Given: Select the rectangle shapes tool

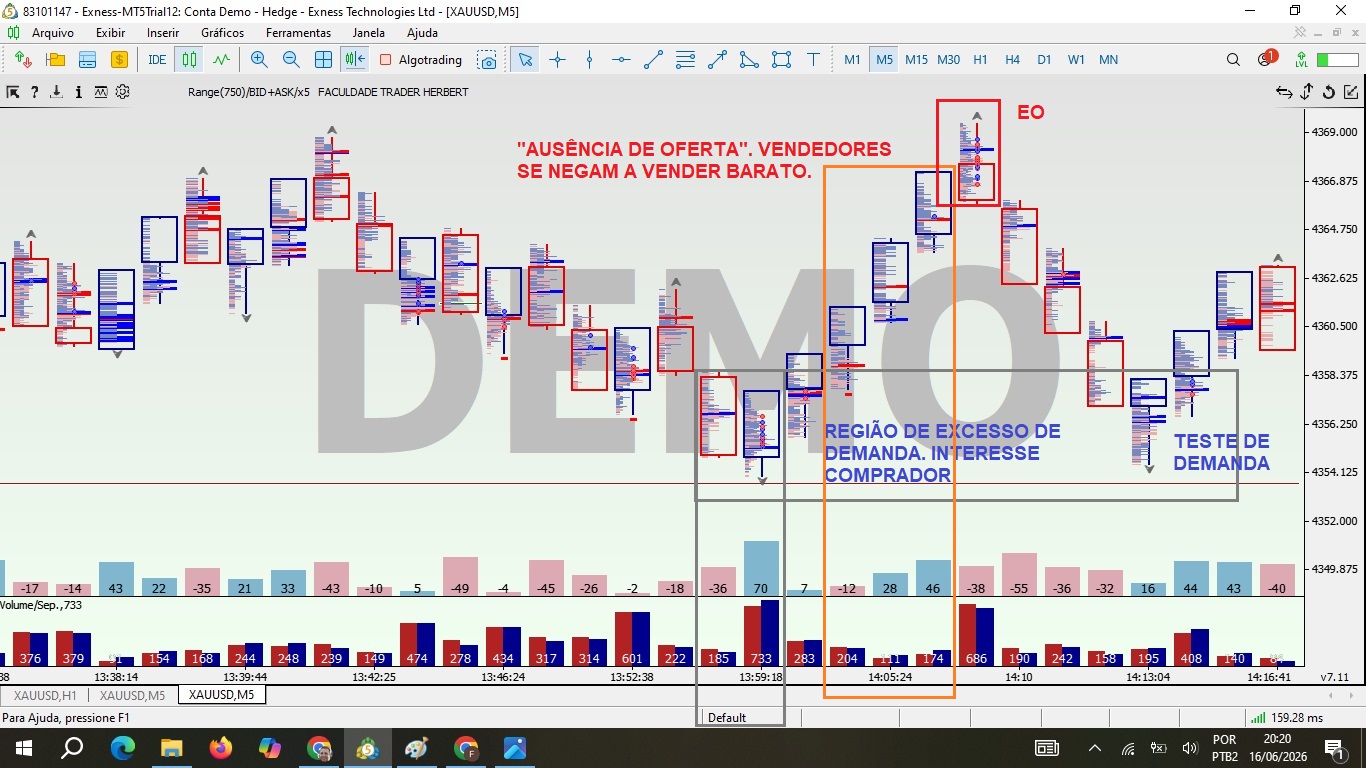Looking at the screenshot, I should (x=781, y=60).
